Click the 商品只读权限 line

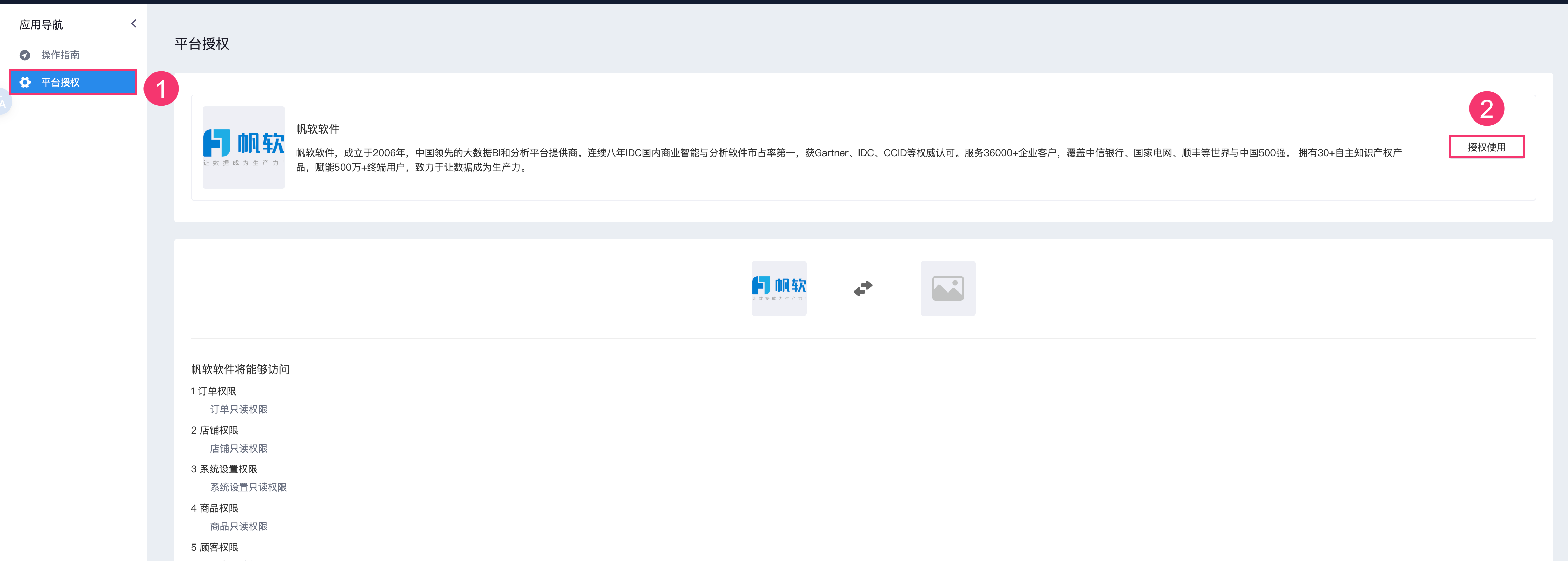click(x=239, y=526)
